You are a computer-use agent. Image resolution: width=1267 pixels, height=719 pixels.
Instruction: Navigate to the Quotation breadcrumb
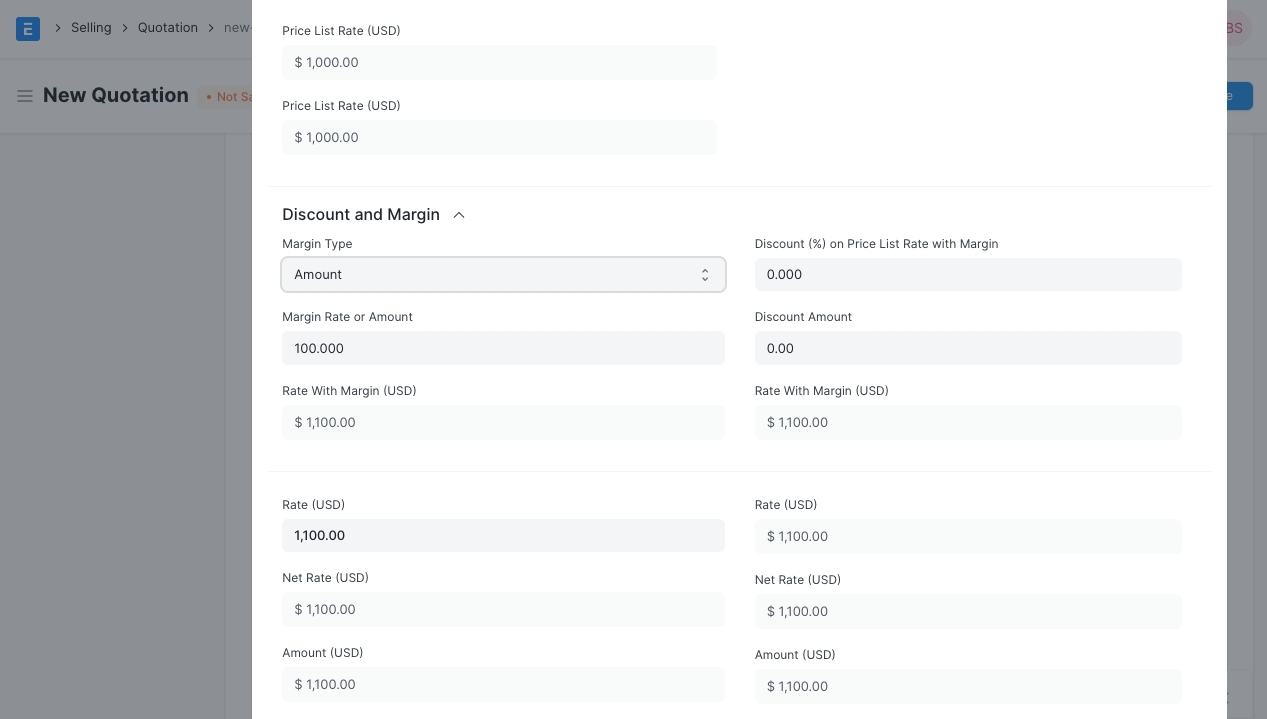[168, 28]
